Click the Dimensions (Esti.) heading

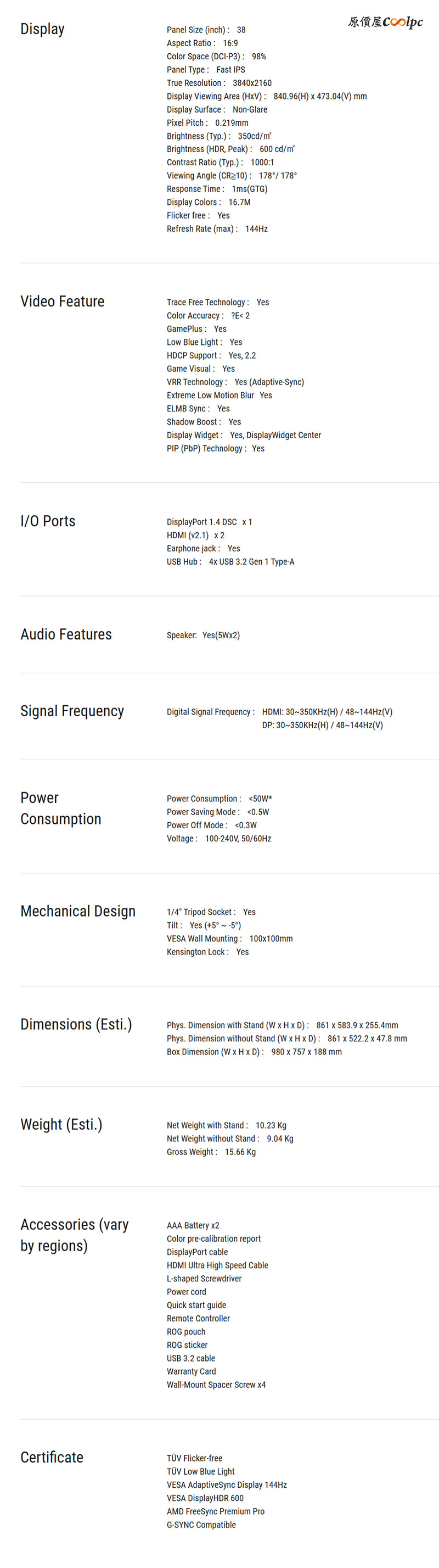point(76,1024)
